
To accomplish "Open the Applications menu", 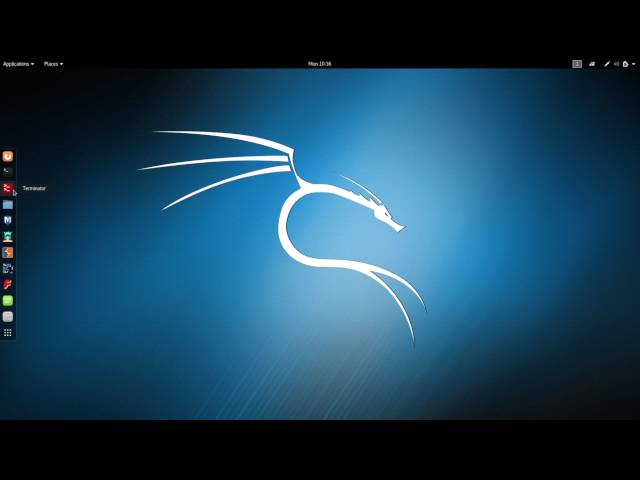I will (18, 64).
